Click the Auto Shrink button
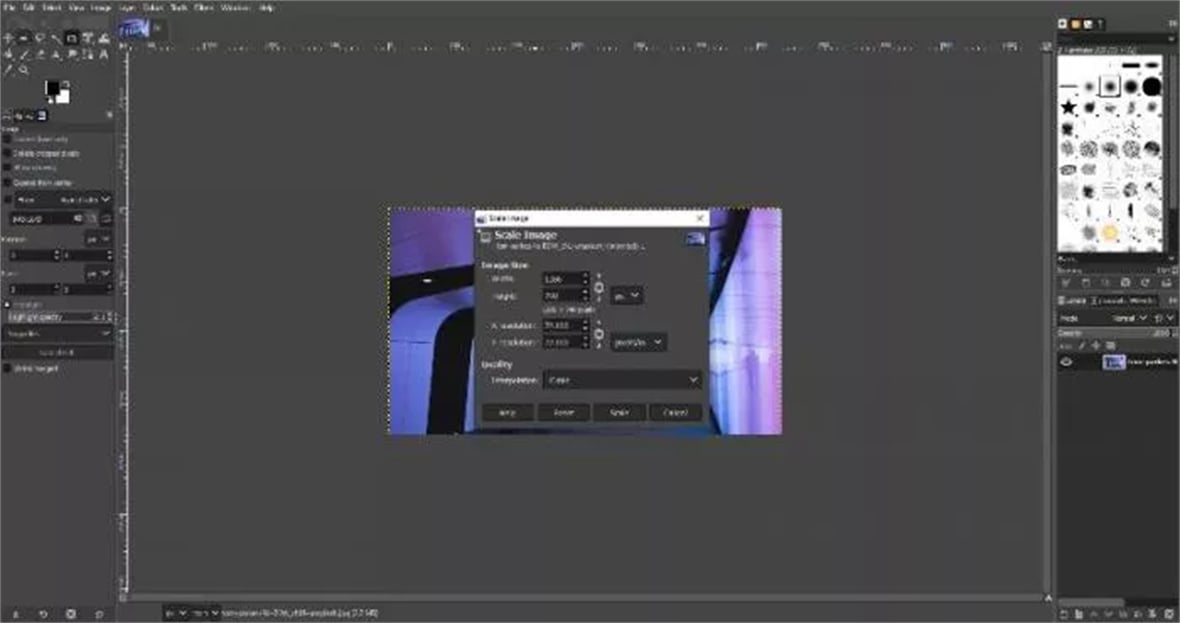This screenshot has height=623, width=1180. tap(58, 352)
